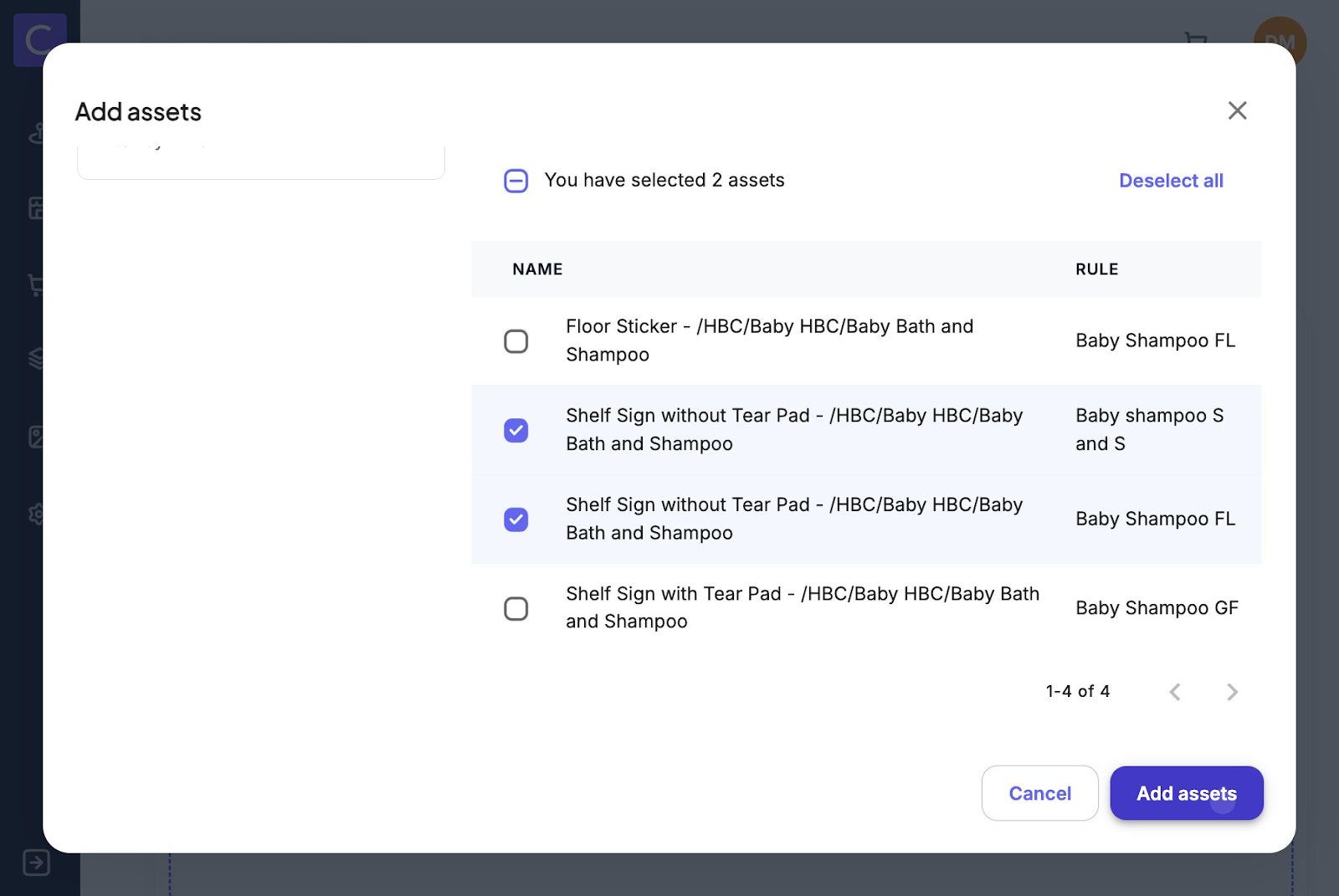Click the Deselect all link

(1171, 181)
